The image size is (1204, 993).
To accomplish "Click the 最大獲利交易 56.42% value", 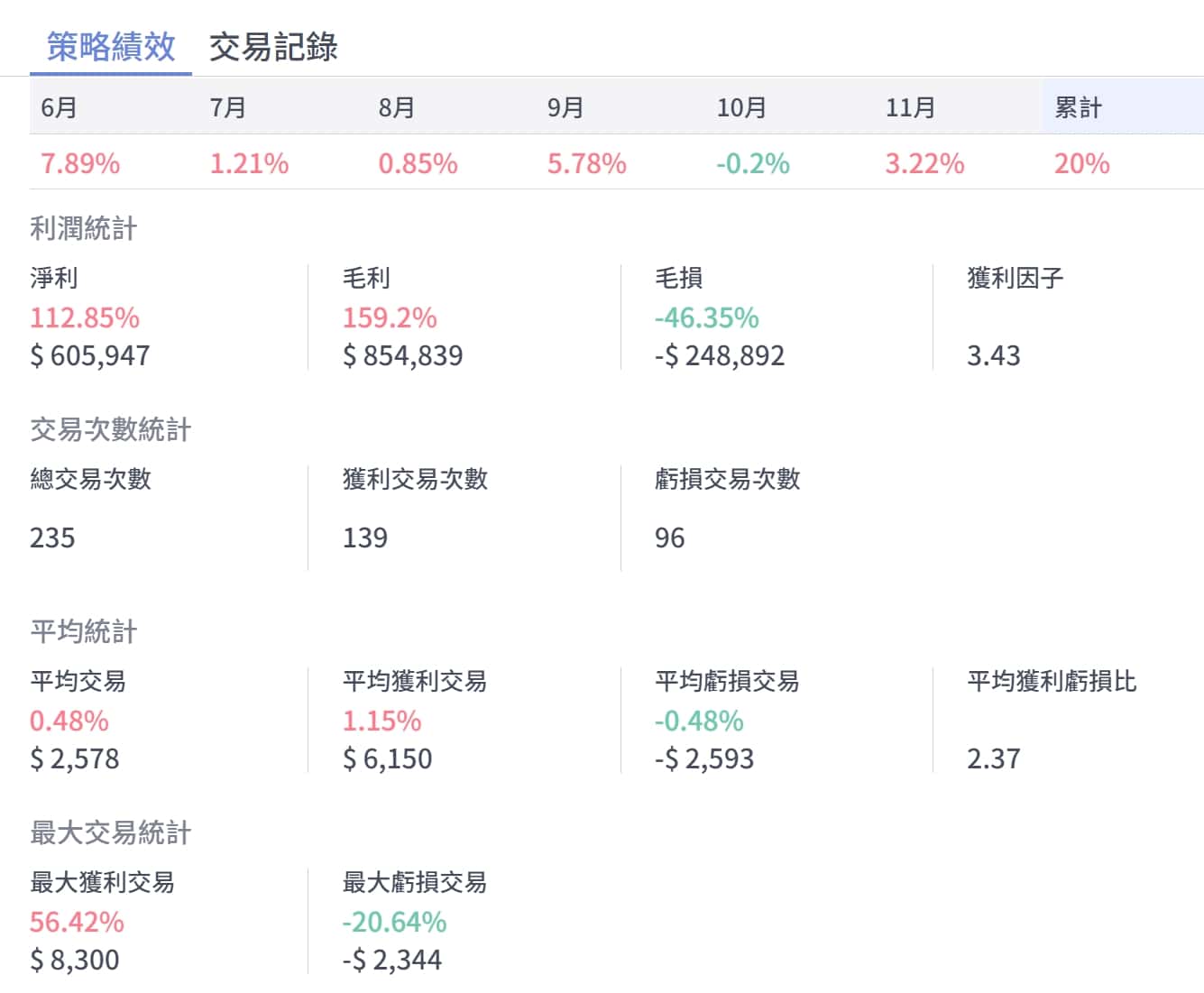I will pos(77,922).
